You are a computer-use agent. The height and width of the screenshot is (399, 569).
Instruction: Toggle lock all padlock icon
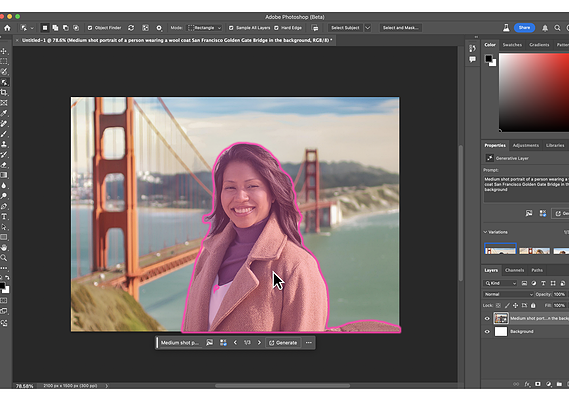533,305
